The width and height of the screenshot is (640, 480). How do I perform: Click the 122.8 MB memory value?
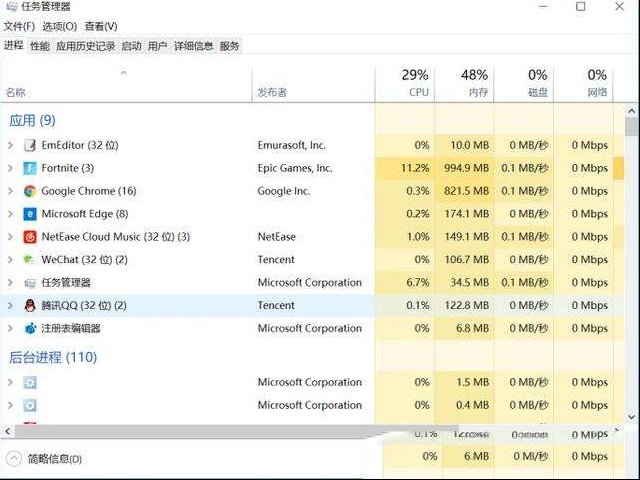click(x=467, y=305)
